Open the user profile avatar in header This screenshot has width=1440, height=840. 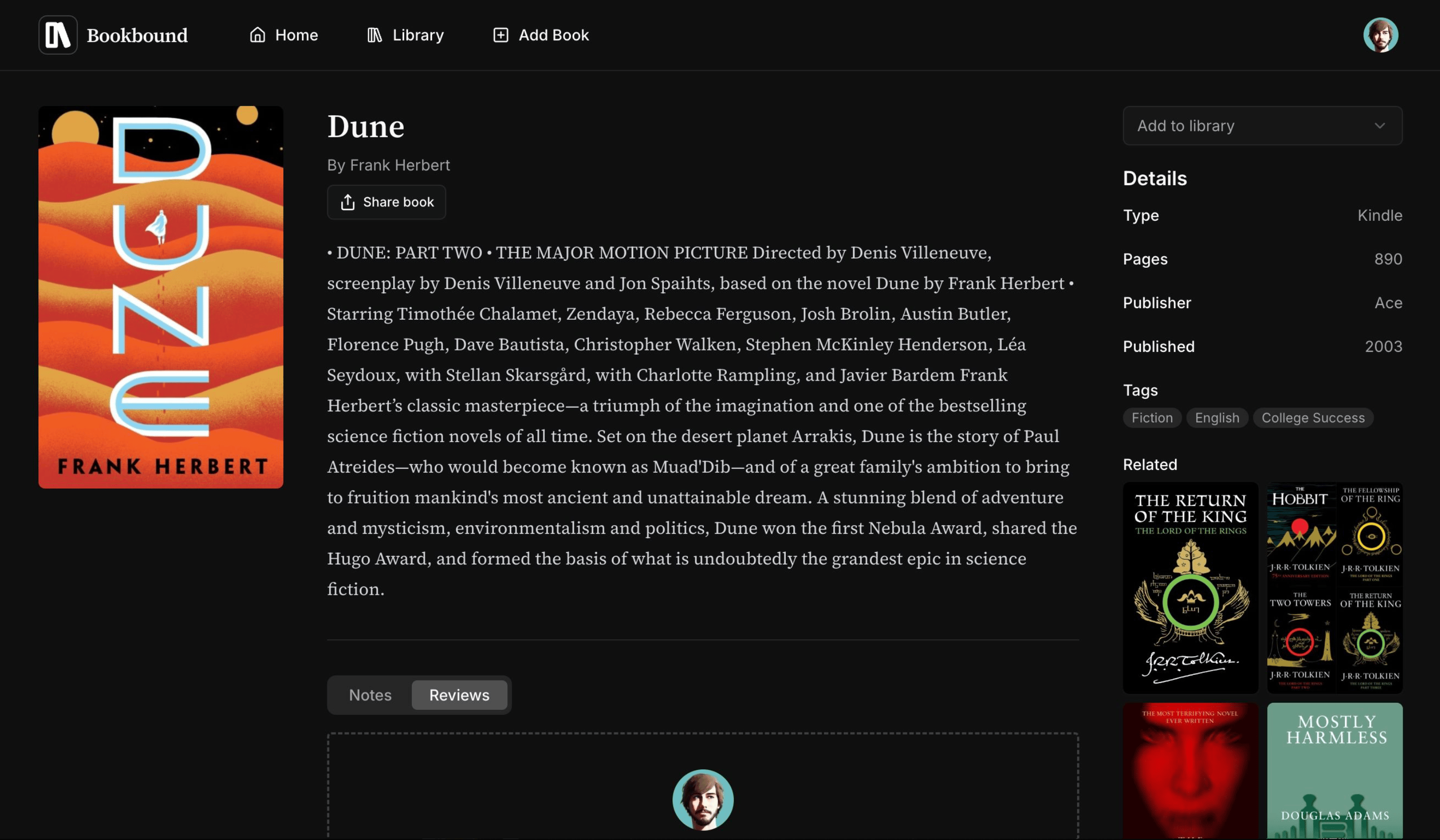pyautogui.click(x=1380, y=35)
